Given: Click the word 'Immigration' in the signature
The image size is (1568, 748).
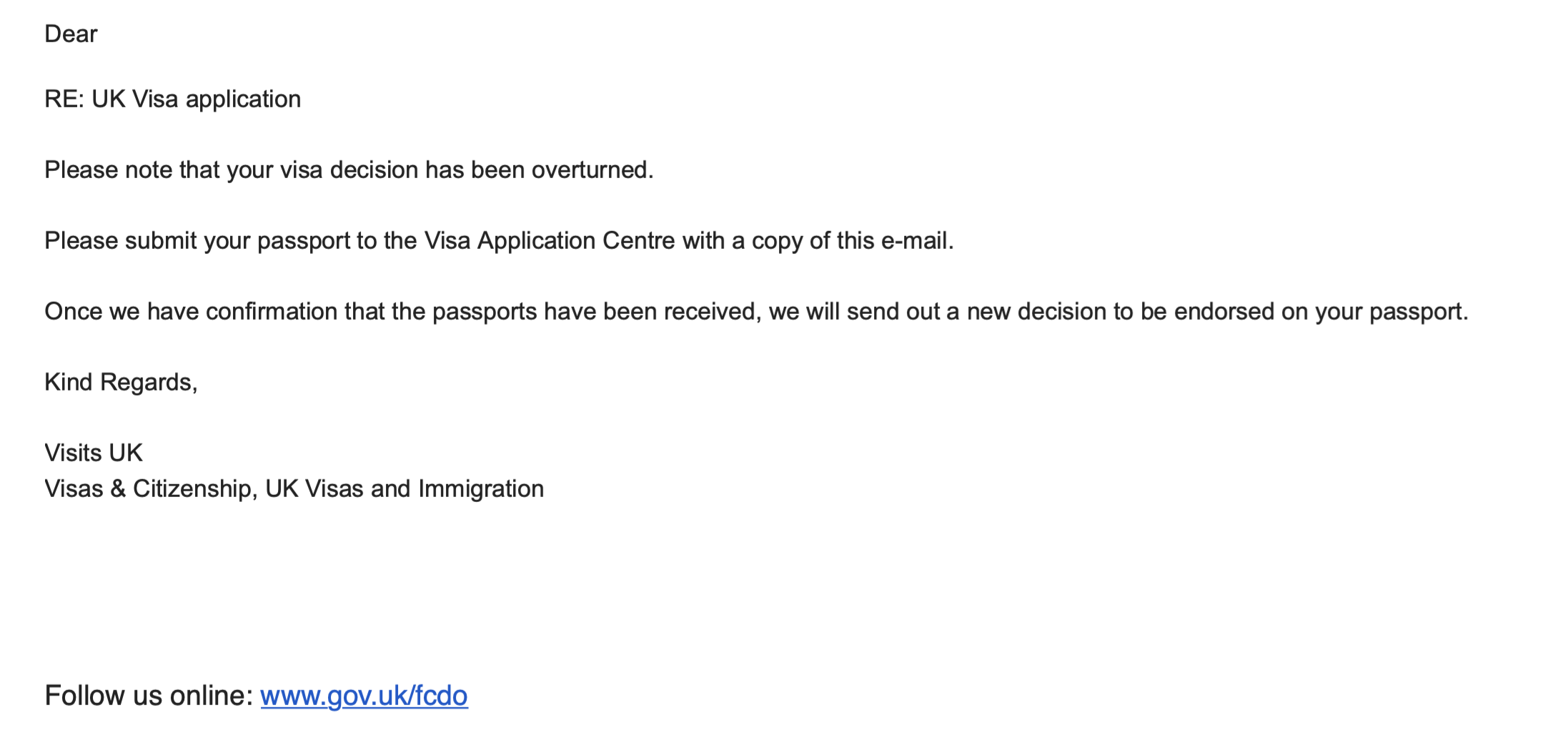Looking at the screenshot, I should coord(481,489).
